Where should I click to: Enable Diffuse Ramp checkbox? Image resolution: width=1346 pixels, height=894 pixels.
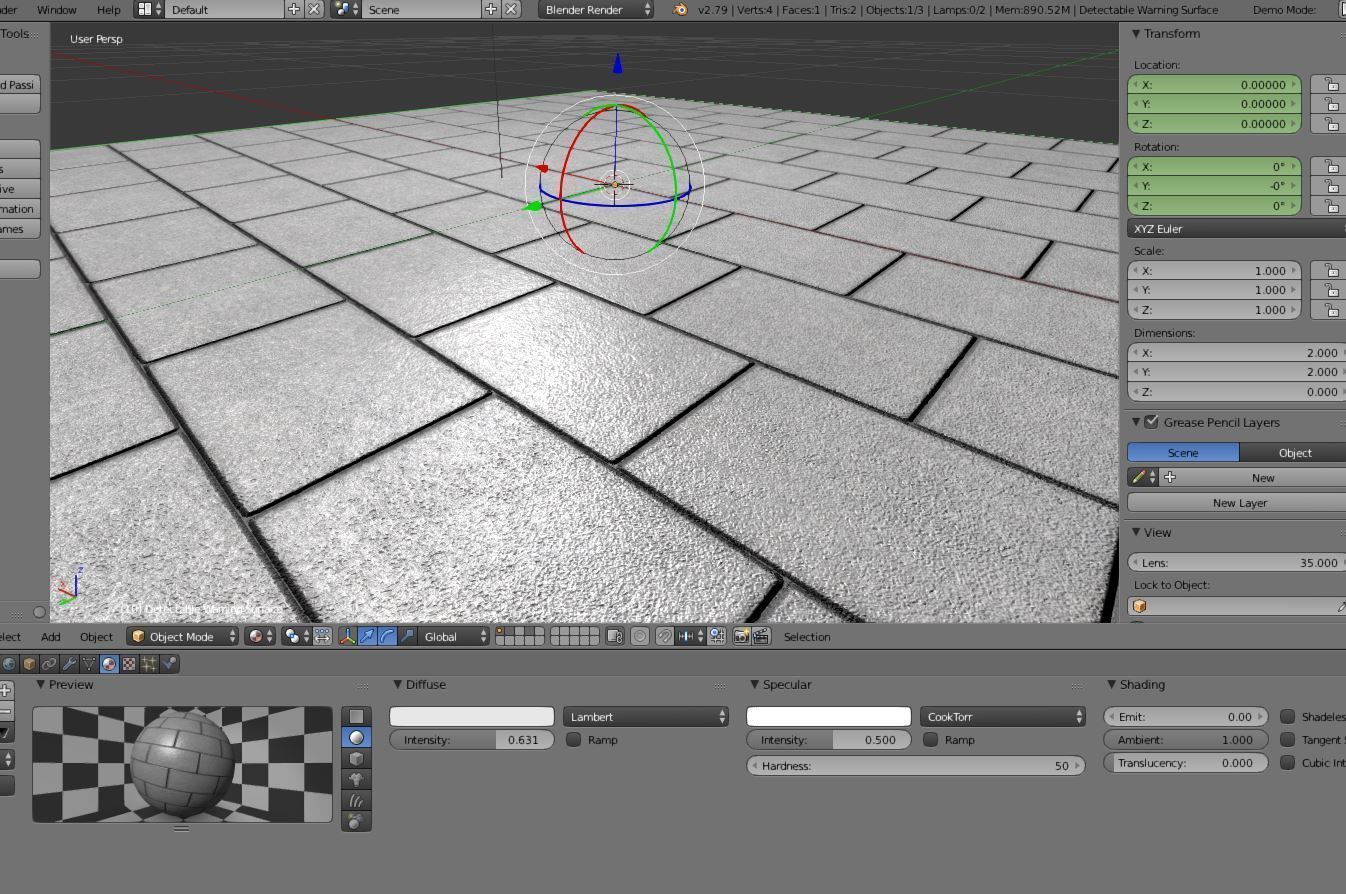coord(573,740)
